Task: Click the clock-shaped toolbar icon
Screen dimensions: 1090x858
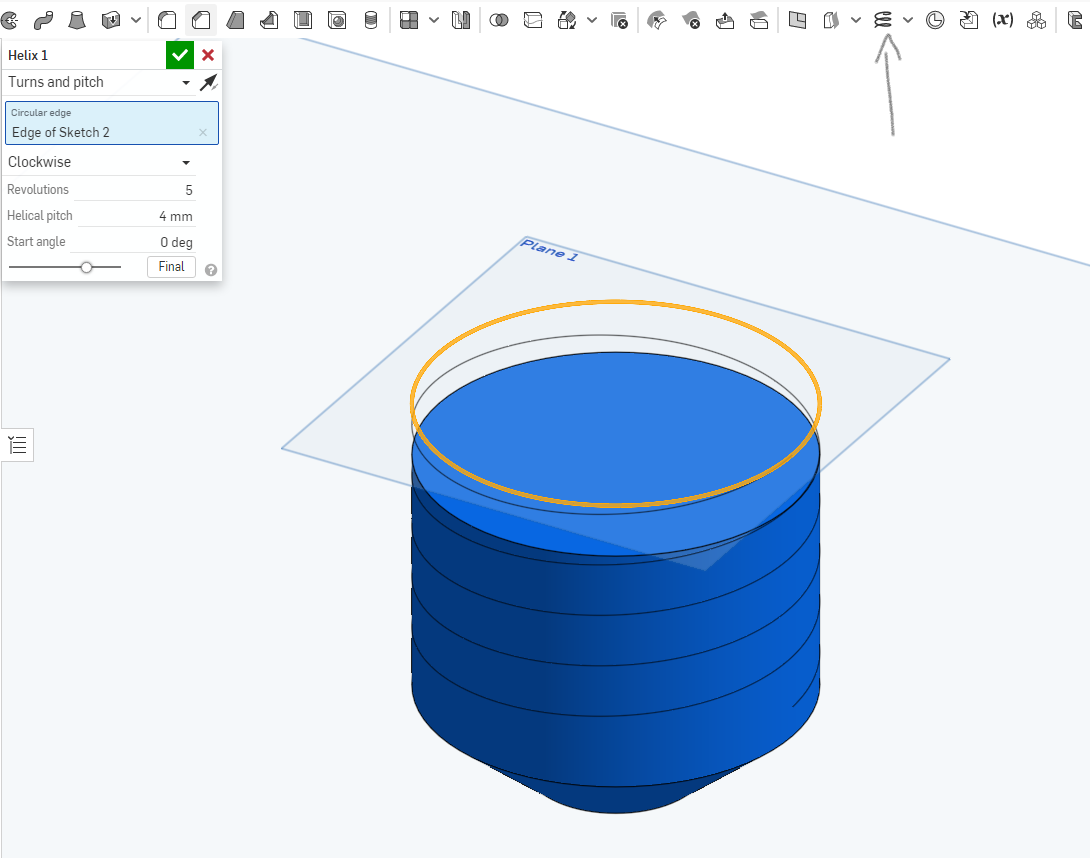Action: [x=935, y=20]
